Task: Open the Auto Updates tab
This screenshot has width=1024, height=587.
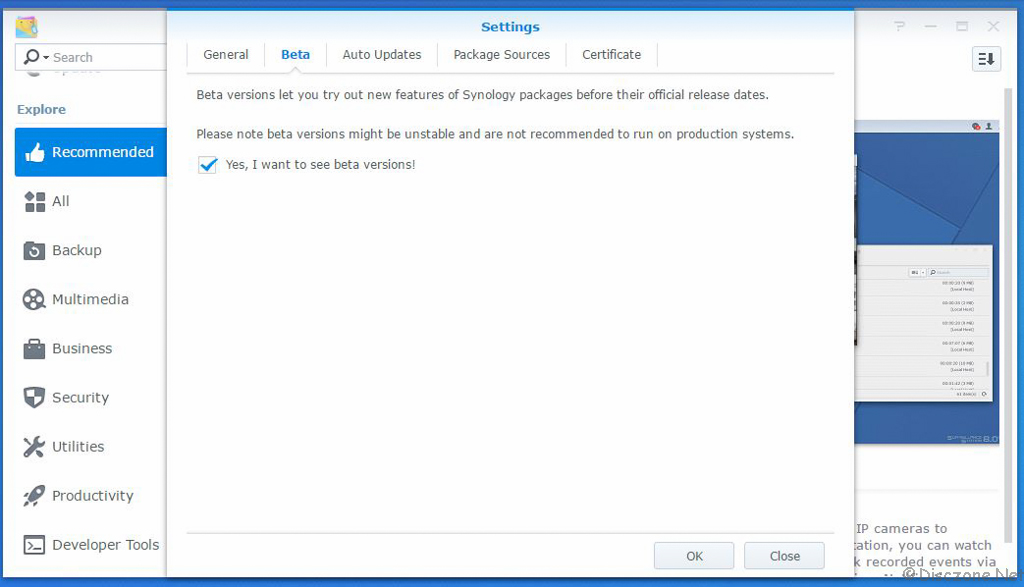Action: [382, 55]
